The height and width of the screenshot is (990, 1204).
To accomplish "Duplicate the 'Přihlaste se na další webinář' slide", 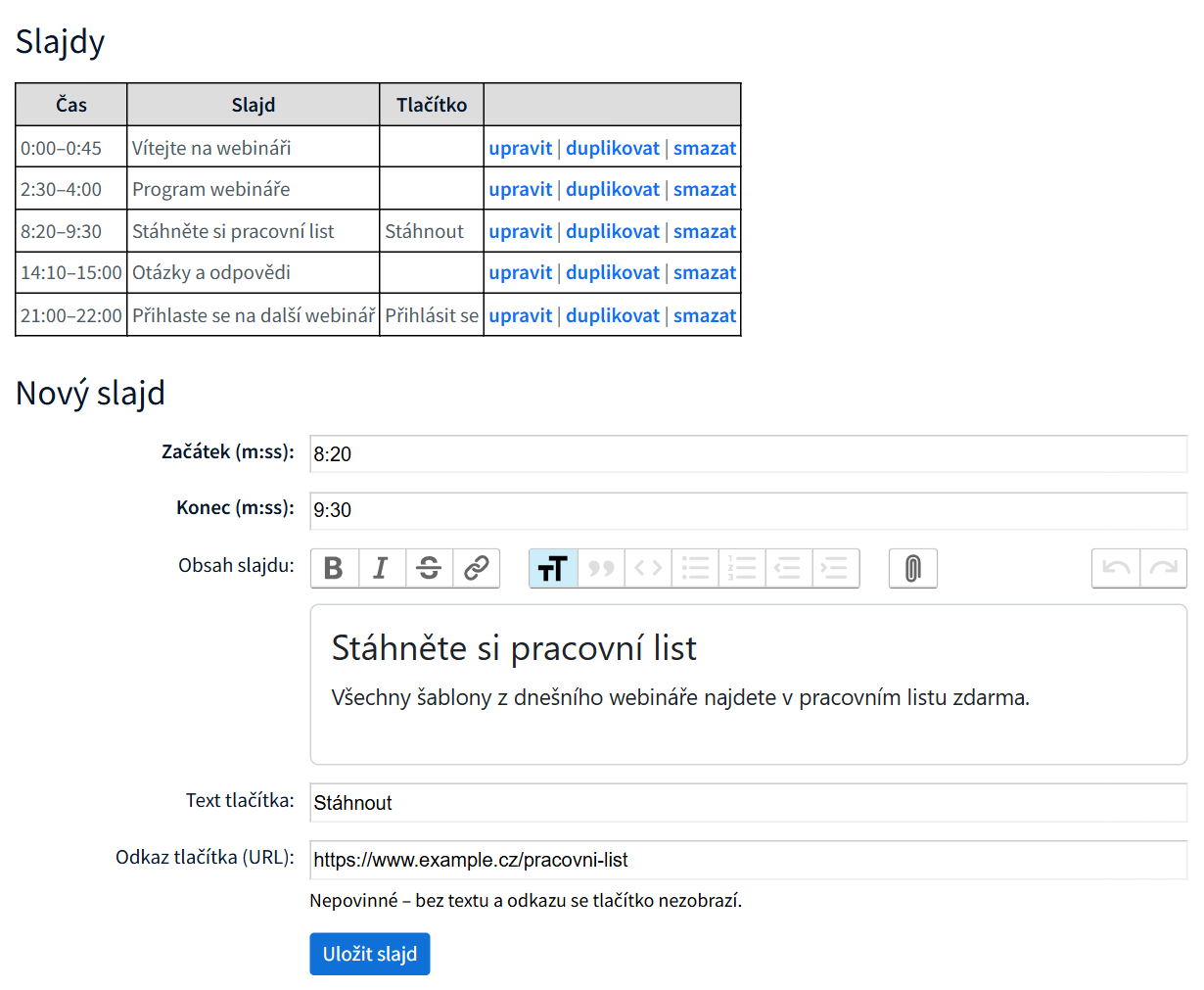I will click(x=613, y=315).
